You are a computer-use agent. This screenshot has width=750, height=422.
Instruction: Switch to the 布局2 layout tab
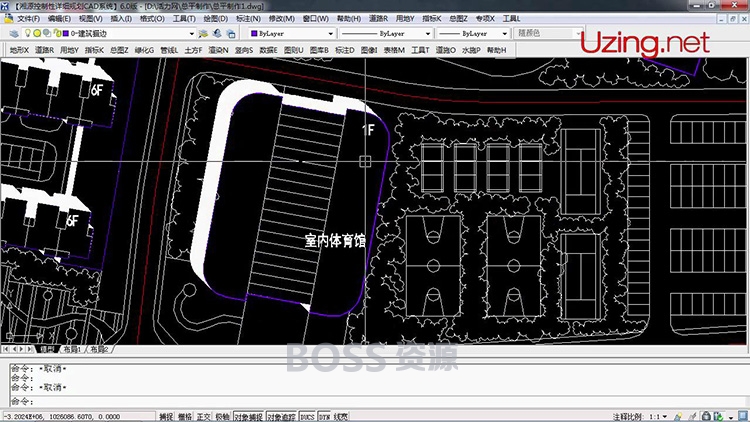(x=99, y=349)
